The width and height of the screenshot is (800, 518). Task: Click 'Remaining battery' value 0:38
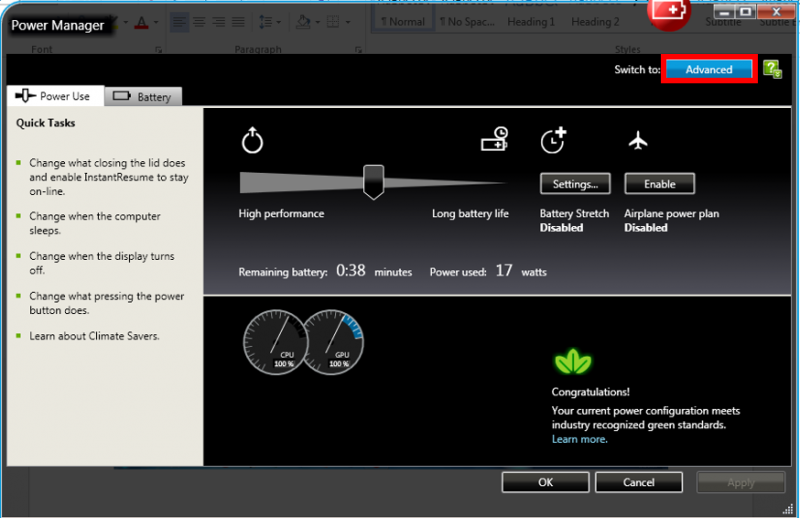[351, 270]
